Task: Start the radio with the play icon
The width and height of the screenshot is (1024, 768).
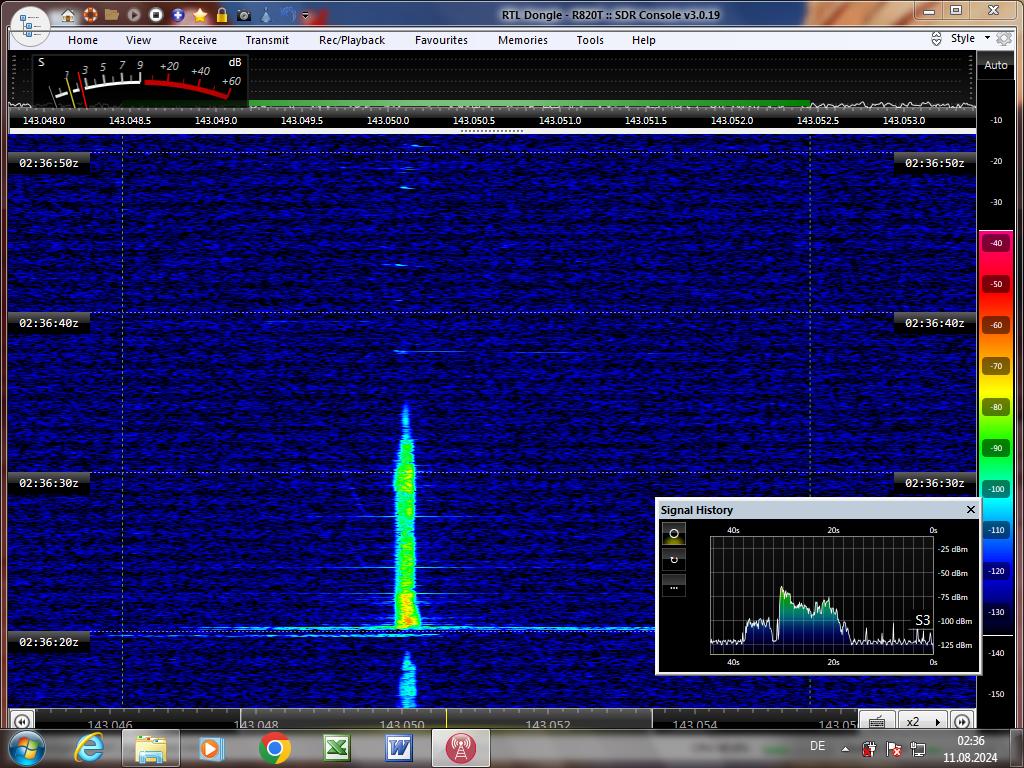Action: [x=134, y=14]
